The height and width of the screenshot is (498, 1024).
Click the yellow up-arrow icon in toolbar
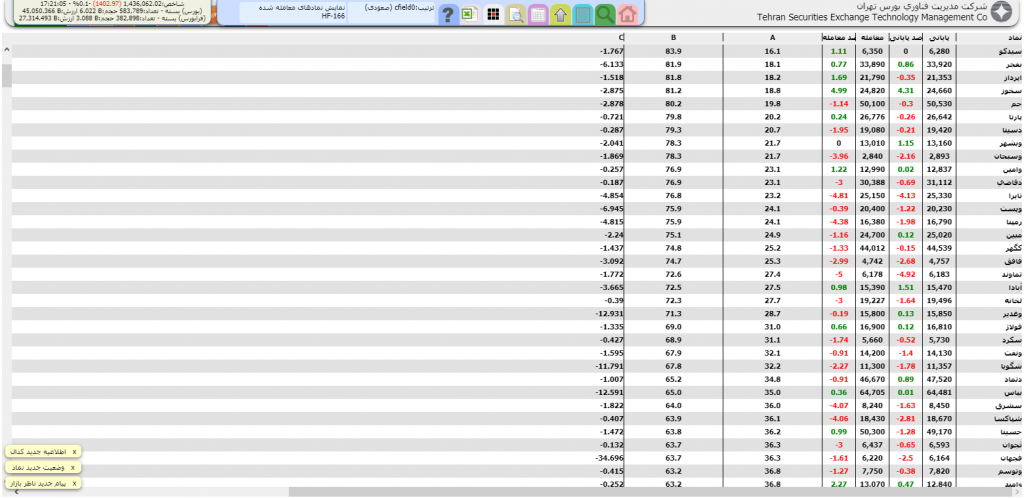(560, 14)
